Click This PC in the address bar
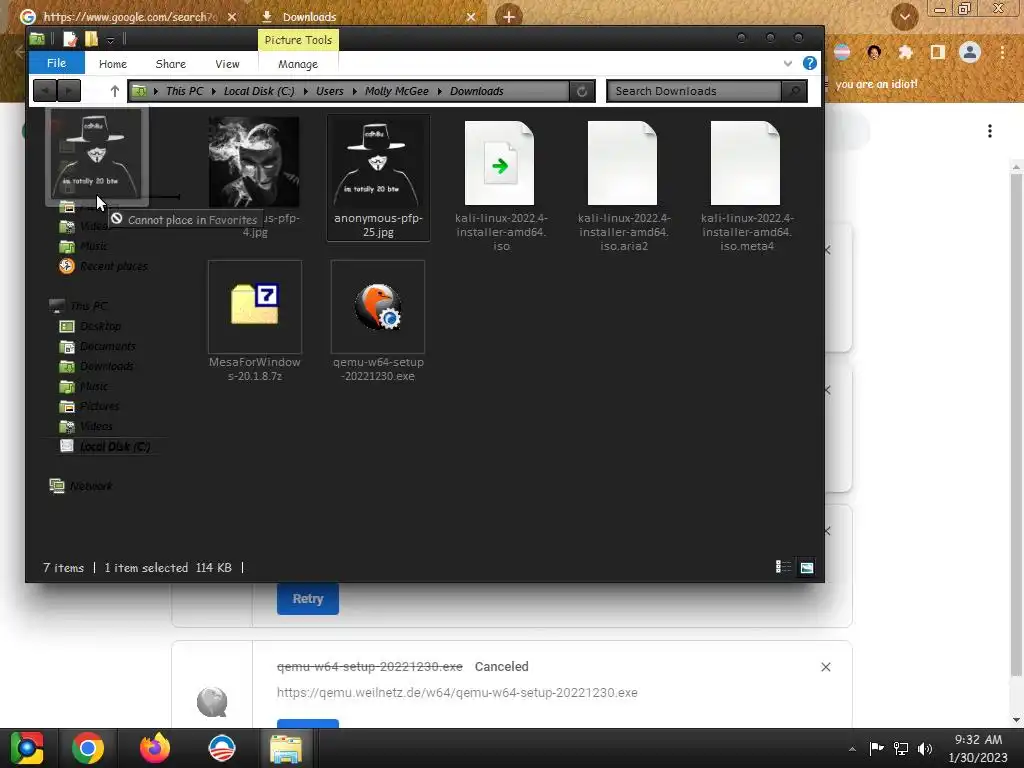Image resolution: width=1024 pixels, height=768 pixels. [184, 91]
